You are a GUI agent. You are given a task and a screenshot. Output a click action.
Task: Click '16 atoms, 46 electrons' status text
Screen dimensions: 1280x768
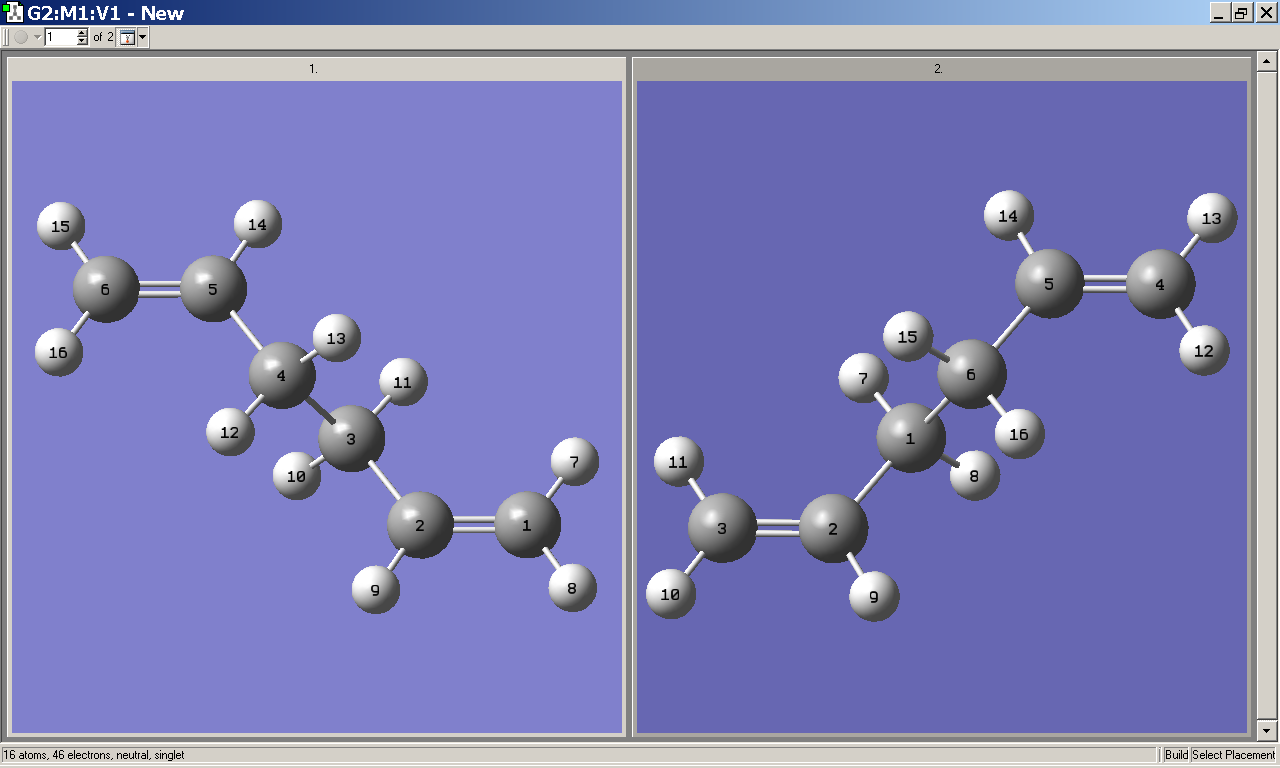pos(94,755)
